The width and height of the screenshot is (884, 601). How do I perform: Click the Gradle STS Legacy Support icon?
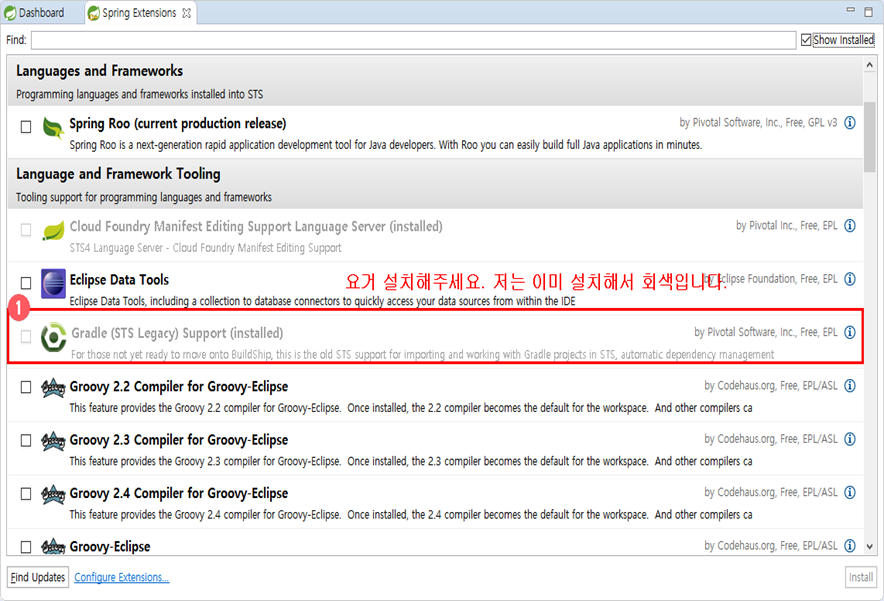click(x=53, y=337)
